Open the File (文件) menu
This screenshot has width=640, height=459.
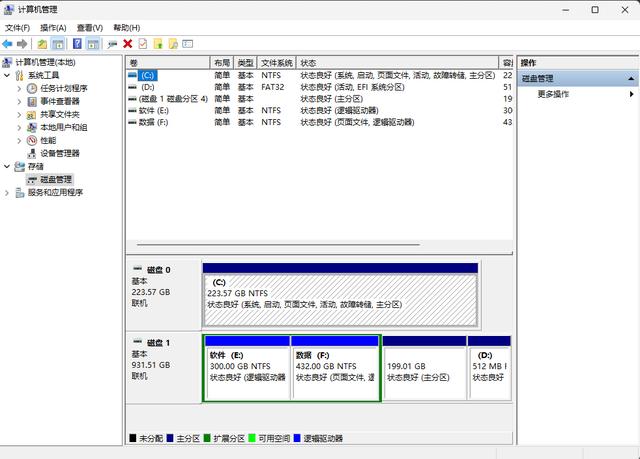17,28
